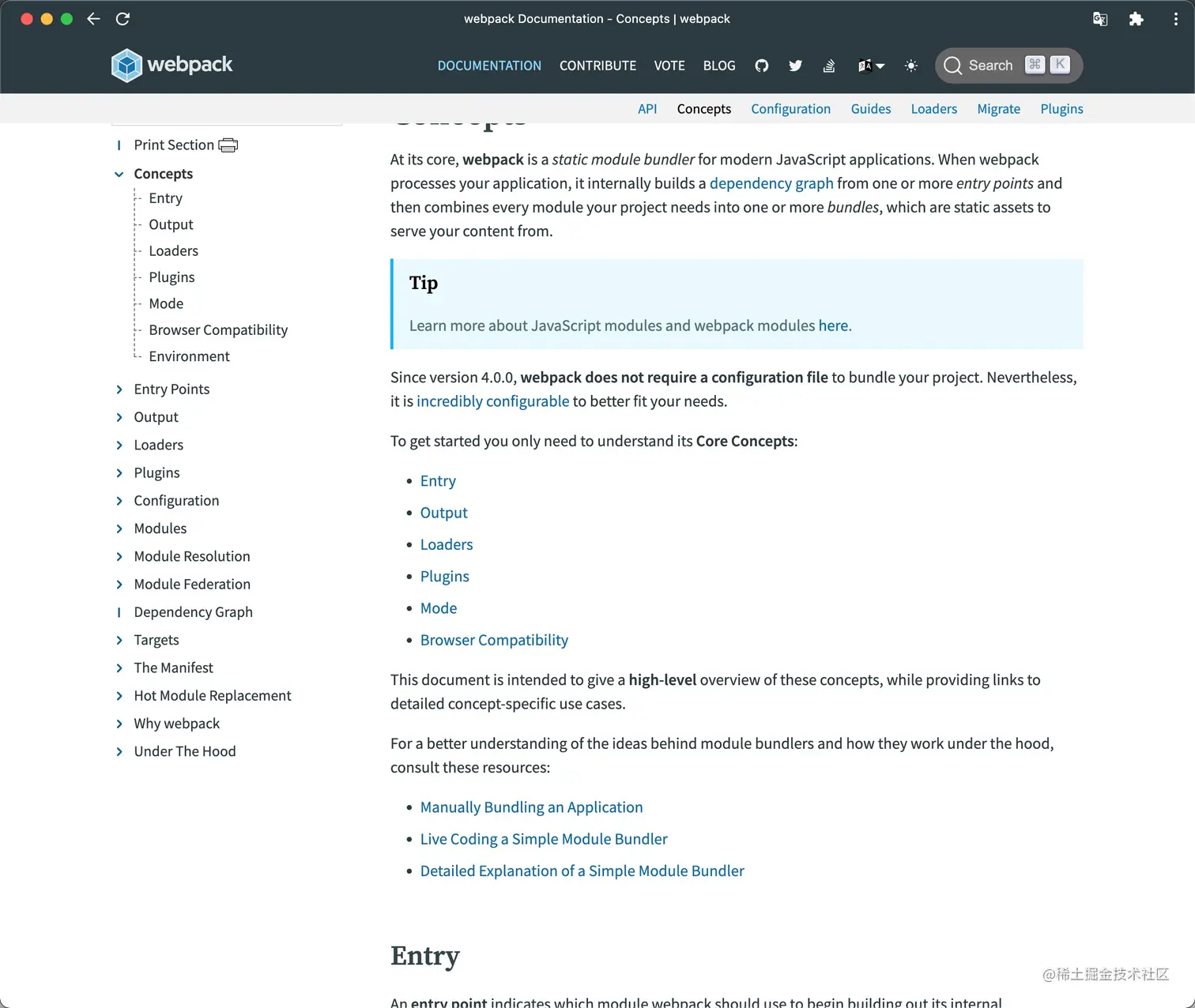Open Browser Compatibility link in content list

pyautogui.click(x=494, y=640)
